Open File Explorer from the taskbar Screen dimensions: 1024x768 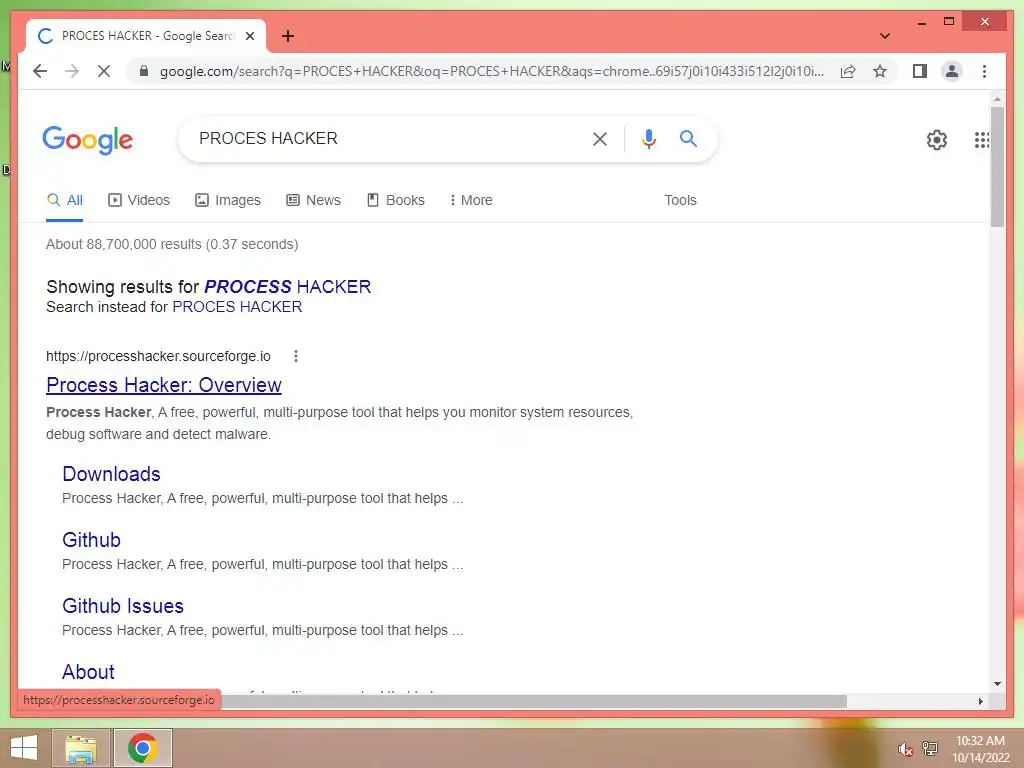[x=81, y=748]
